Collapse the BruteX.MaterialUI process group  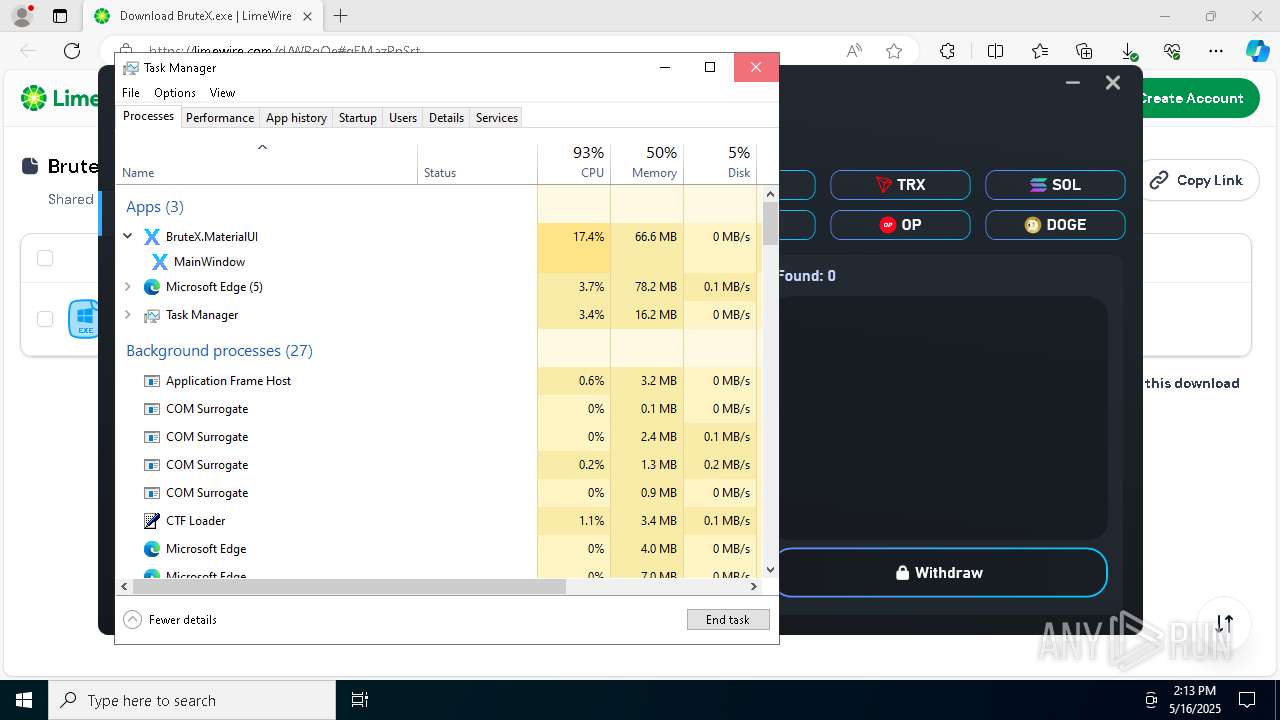coord(128,237)
